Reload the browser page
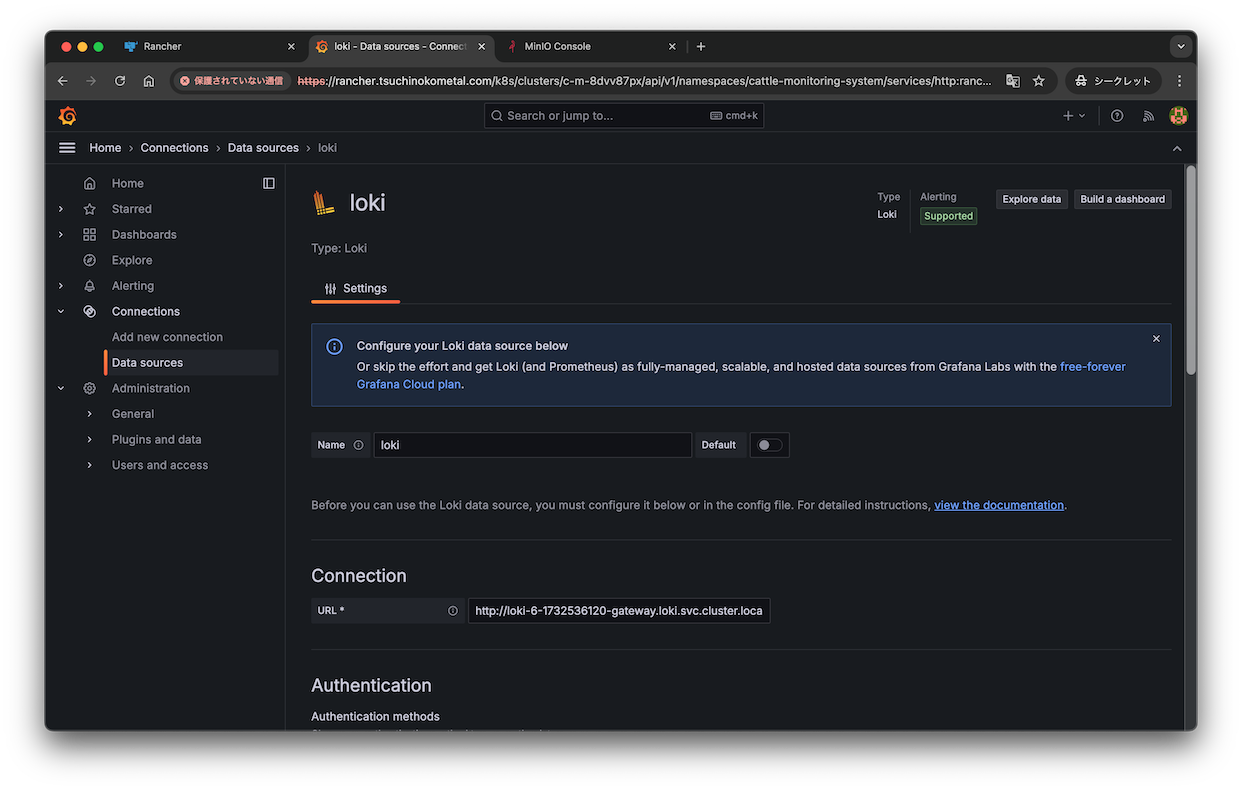 tap(120, 81)
